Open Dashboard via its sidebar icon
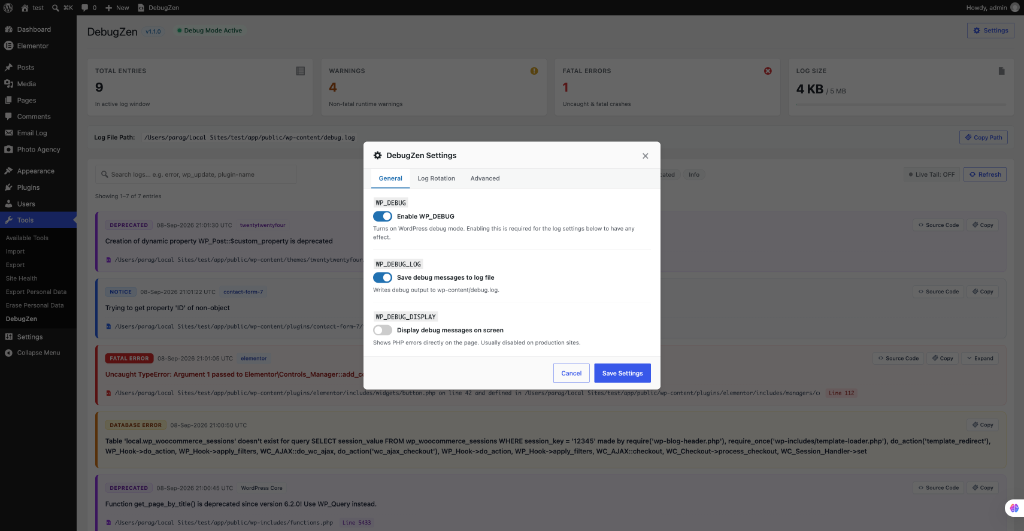Image resolution: width=1024 pixels, height=531 pixels. [x=8, y=29]
